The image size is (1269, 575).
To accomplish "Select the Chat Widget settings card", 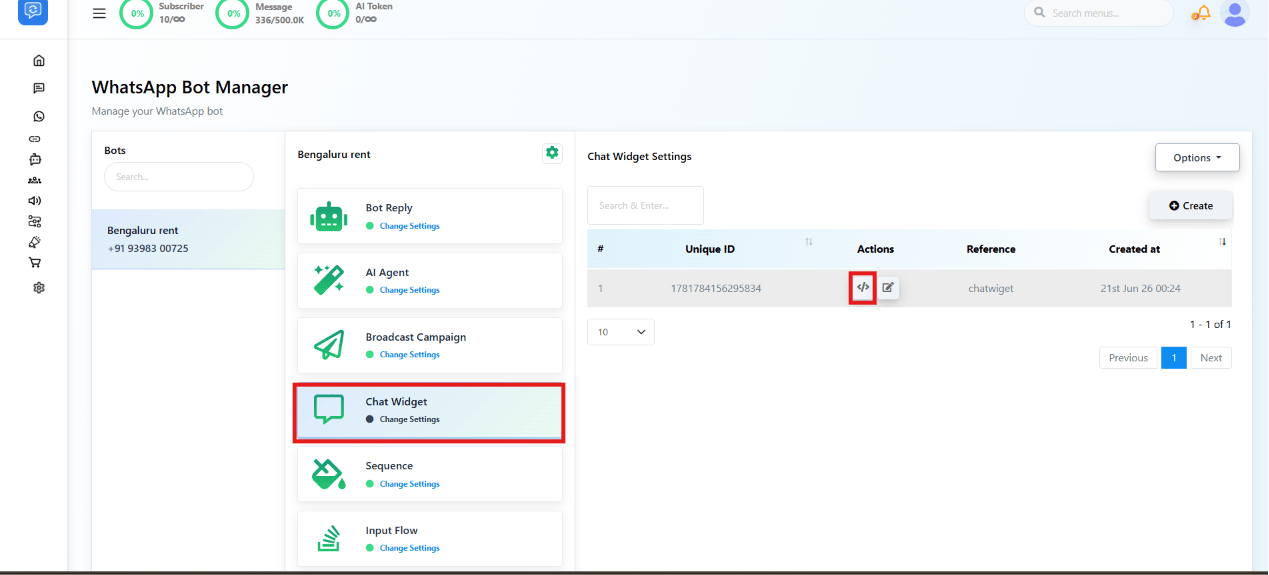I will point(430,412).
